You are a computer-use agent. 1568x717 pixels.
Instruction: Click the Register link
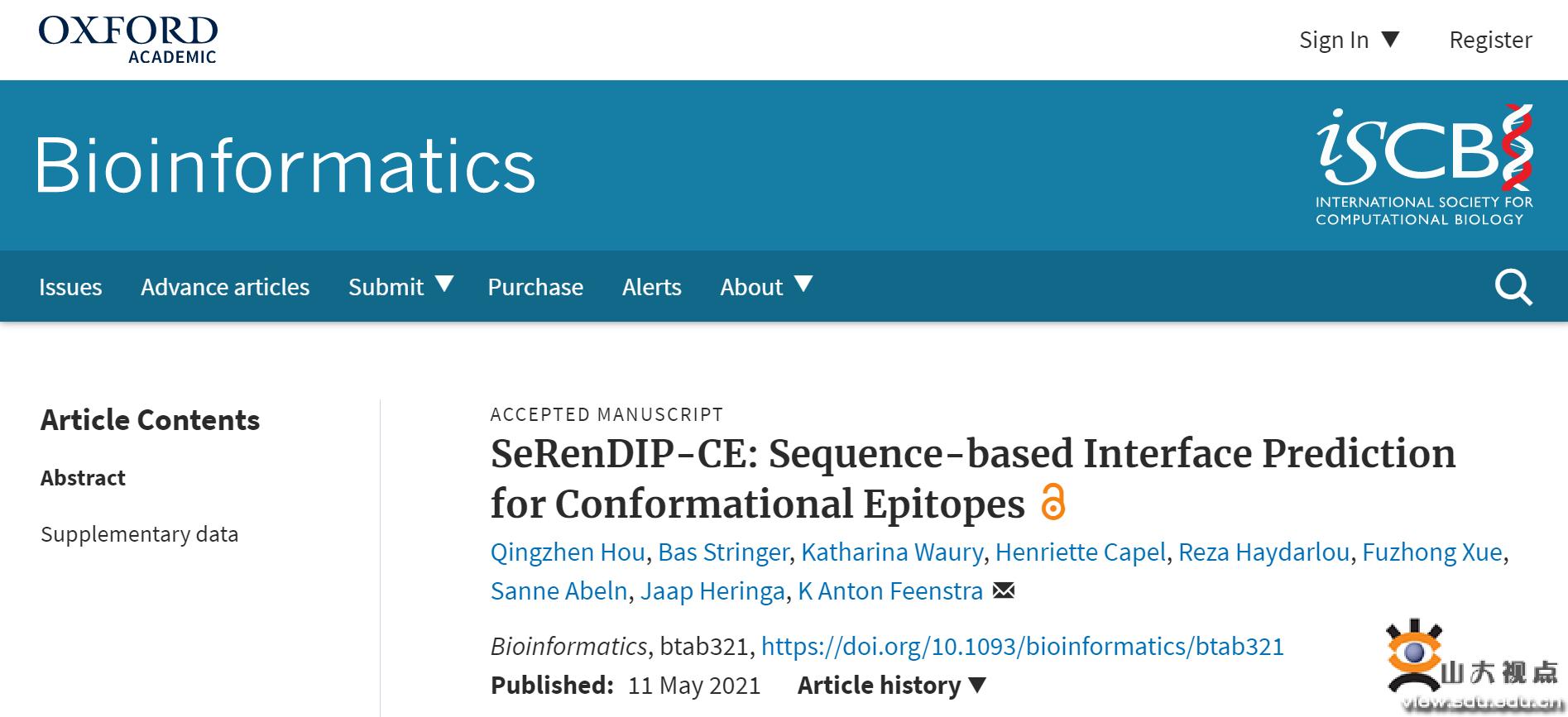1490,40
